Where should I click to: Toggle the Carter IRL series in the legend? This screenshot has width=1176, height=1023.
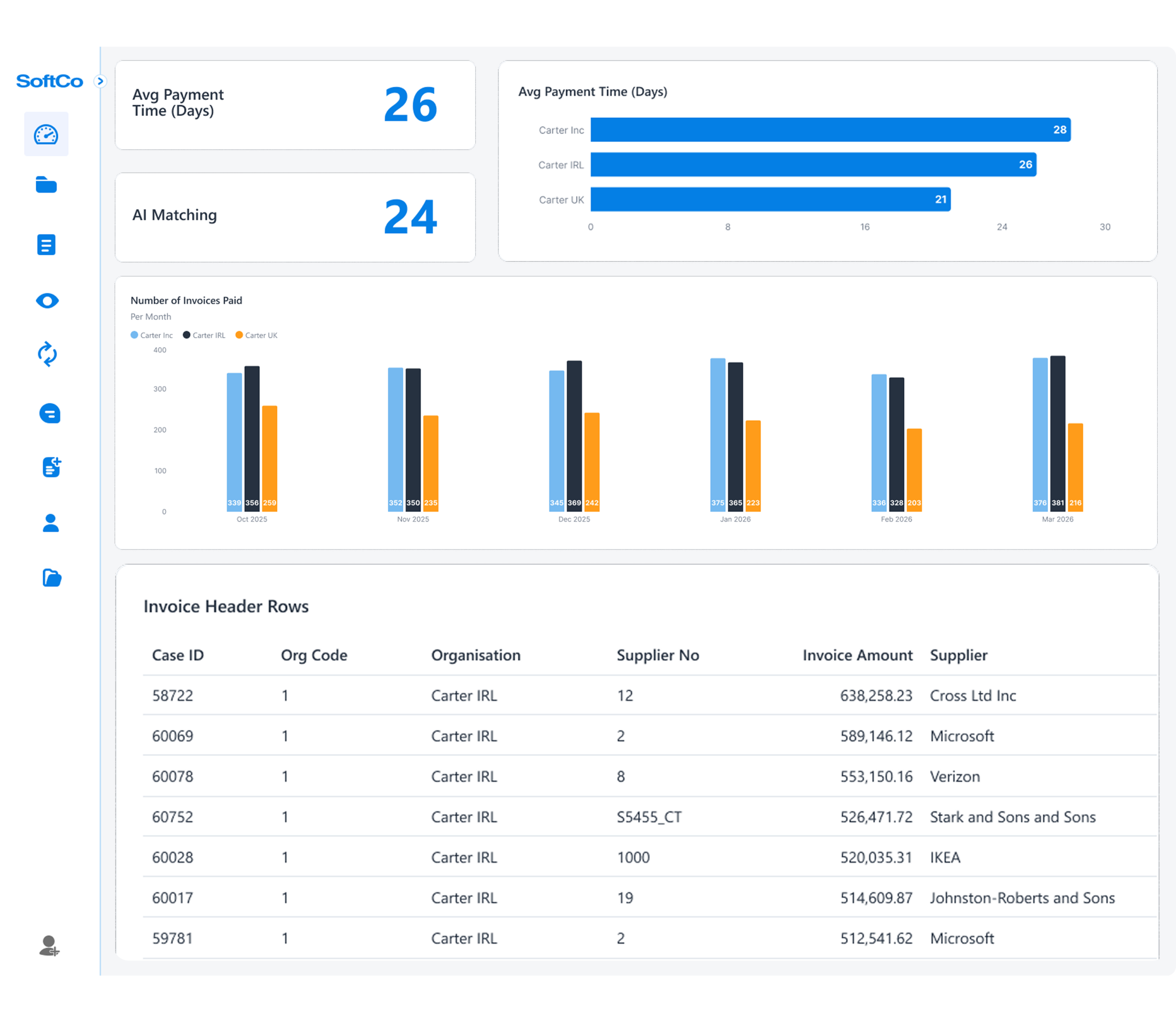tap(204, 335)
